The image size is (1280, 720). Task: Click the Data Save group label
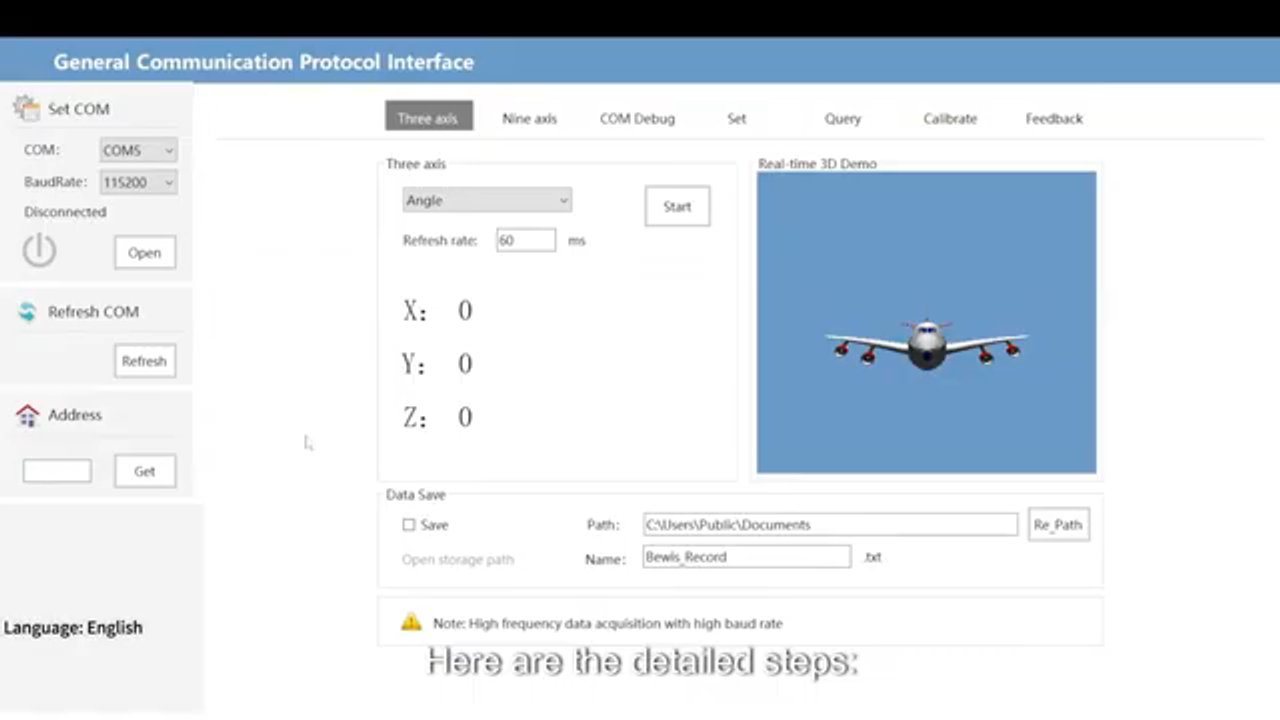tap(416, 494)
